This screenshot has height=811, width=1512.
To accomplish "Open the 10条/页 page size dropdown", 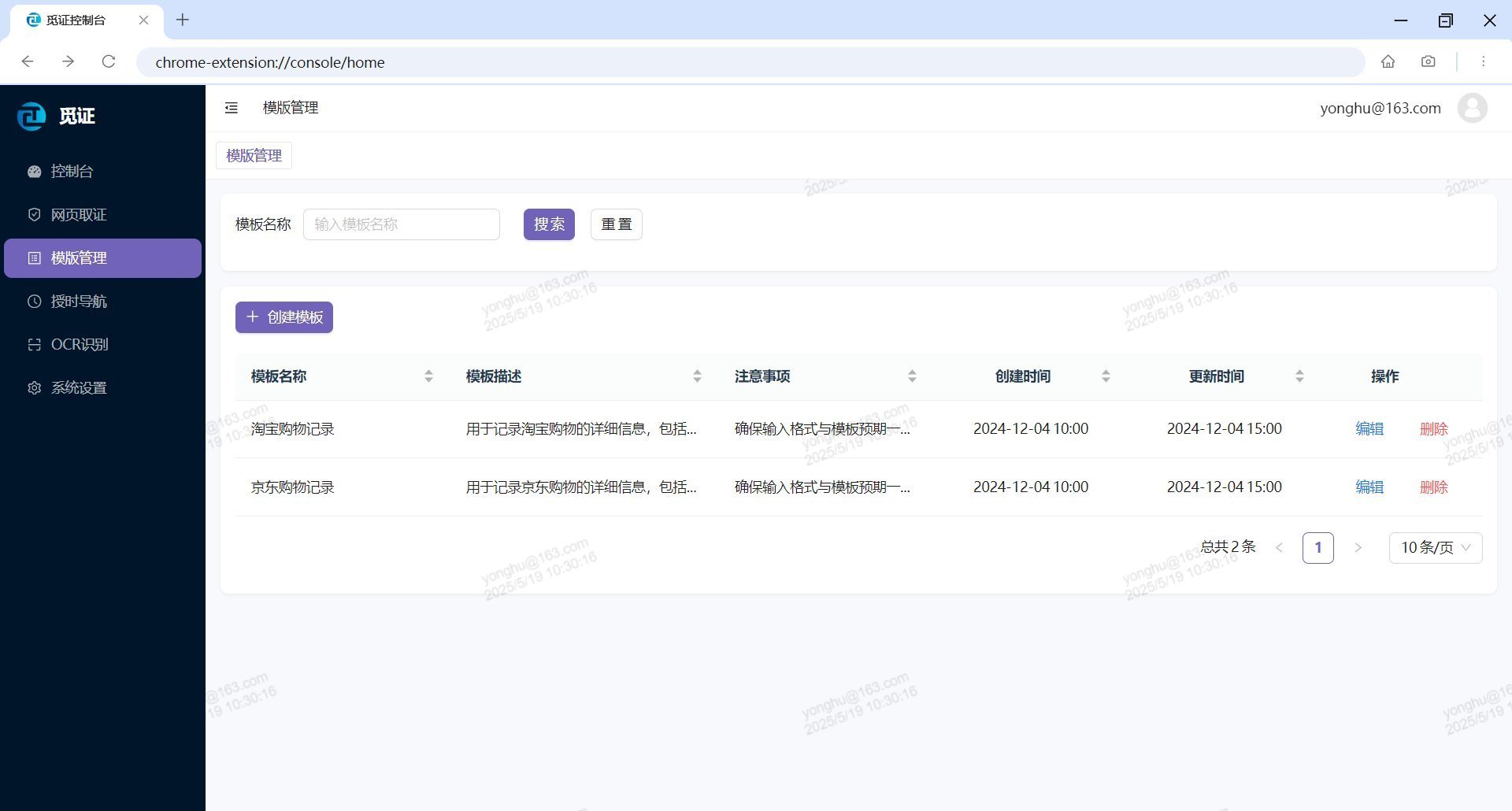I will click(1435, 547).
